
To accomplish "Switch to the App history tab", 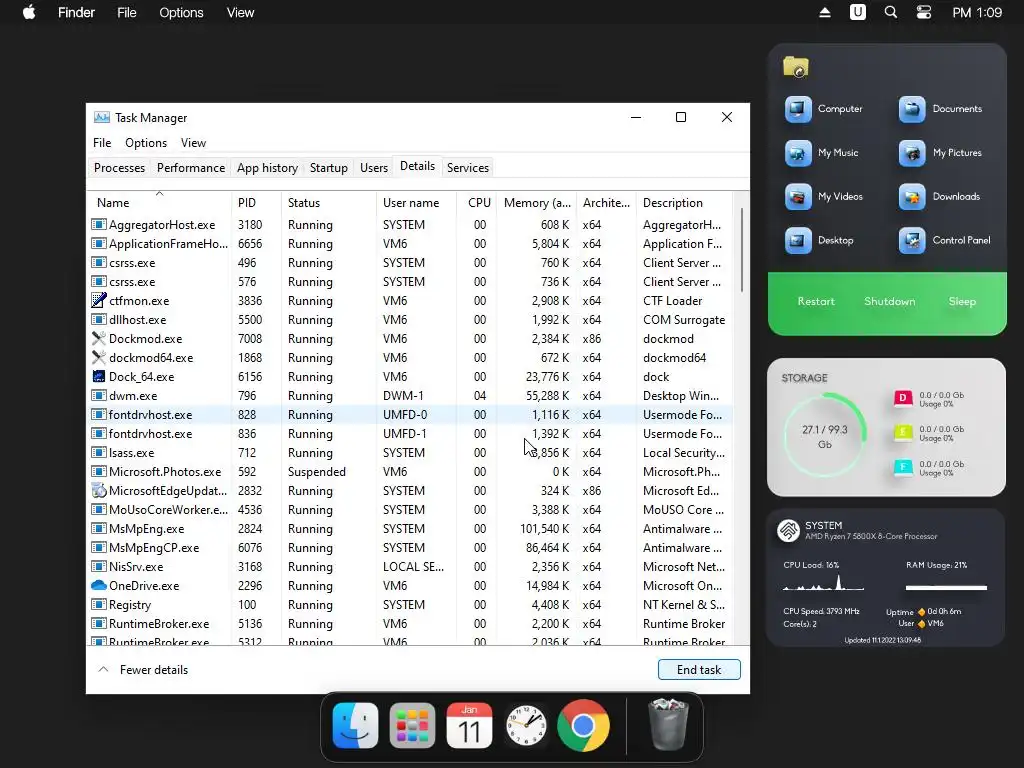I will (267, 168).
